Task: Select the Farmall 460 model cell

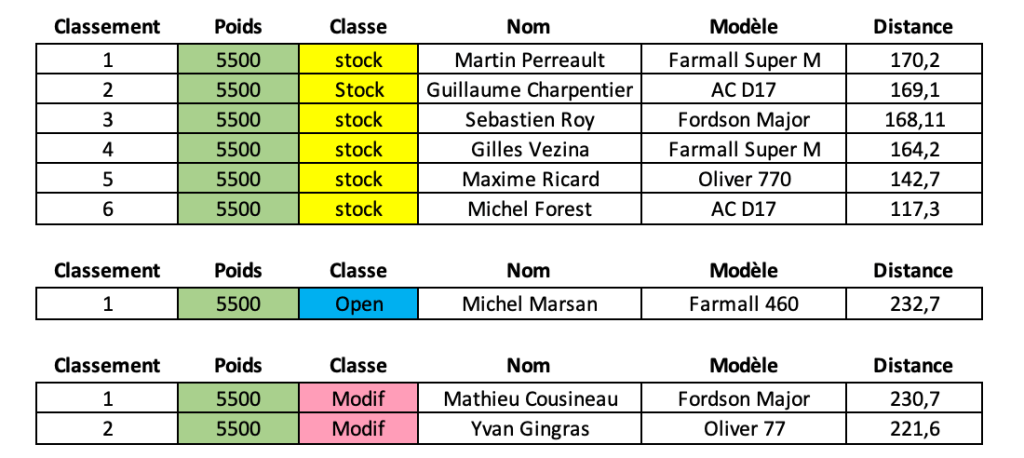Action: pyautogui.click(x=743, y=304)
